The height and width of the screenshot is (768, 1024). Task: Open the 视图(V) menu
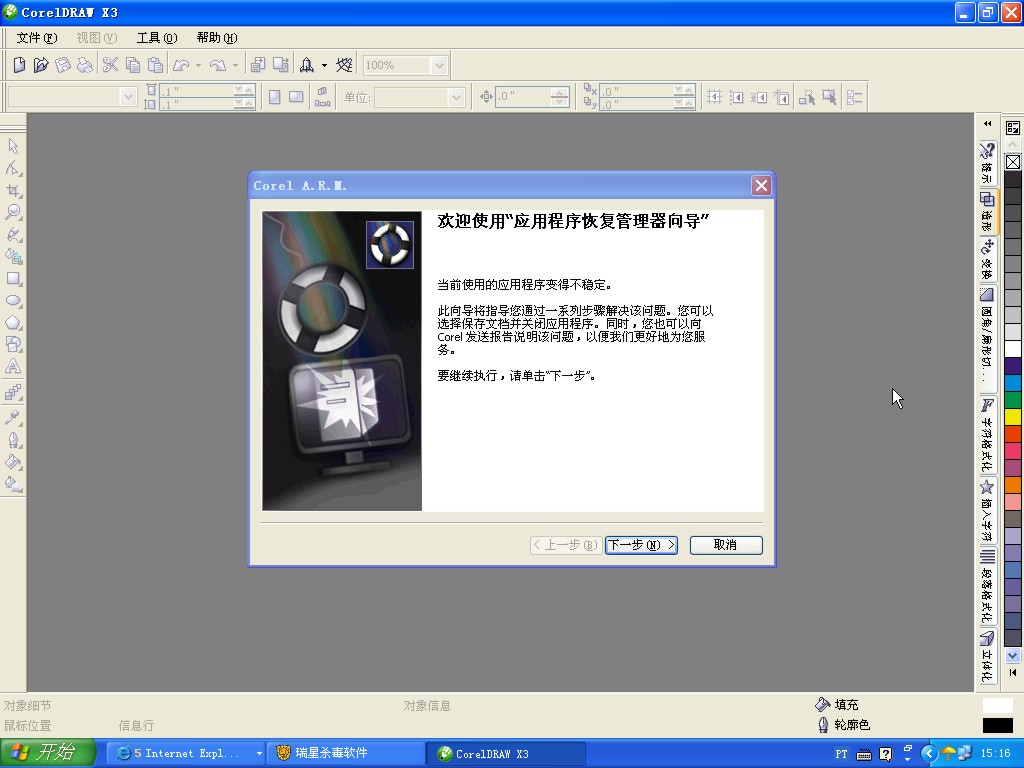coord(97,38)
